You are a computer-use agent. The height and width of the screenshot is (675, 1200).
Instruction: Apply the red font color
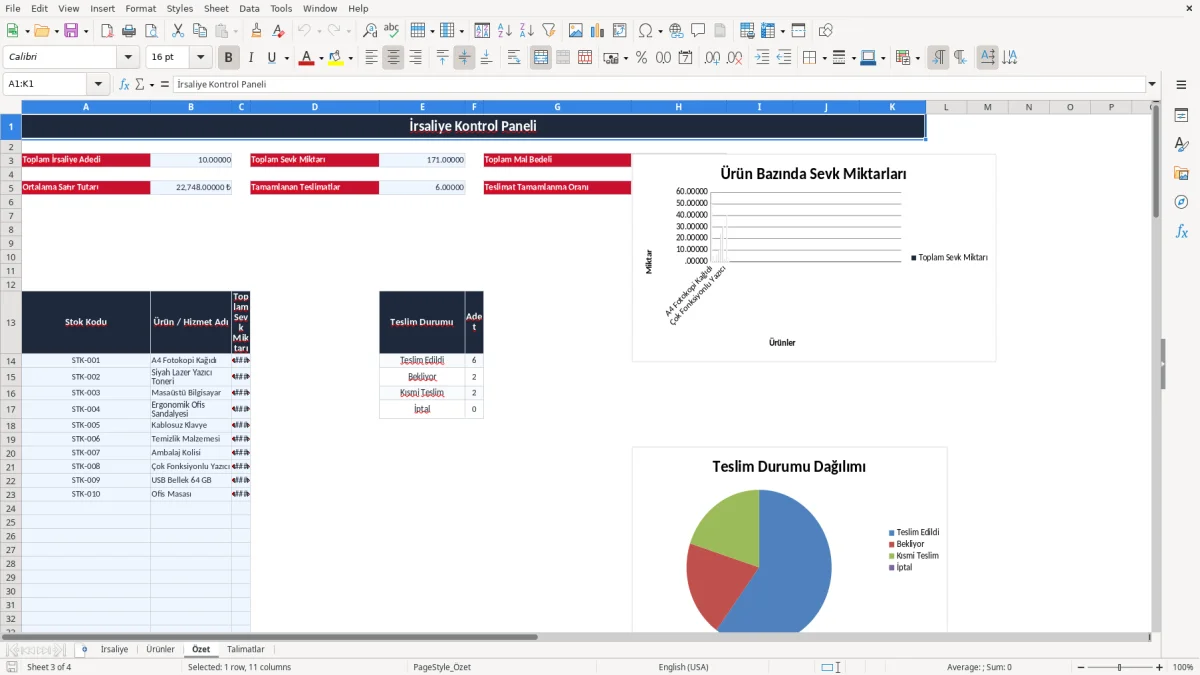[x=306, y=58]
